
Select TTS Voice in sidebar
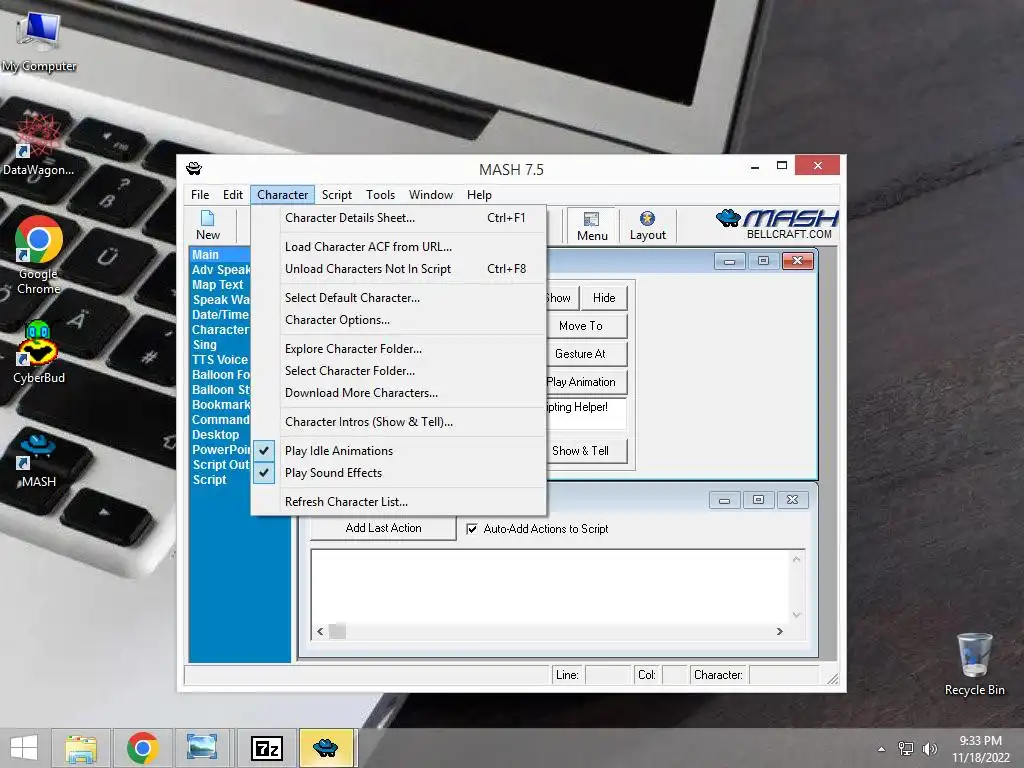coord(220,360)
